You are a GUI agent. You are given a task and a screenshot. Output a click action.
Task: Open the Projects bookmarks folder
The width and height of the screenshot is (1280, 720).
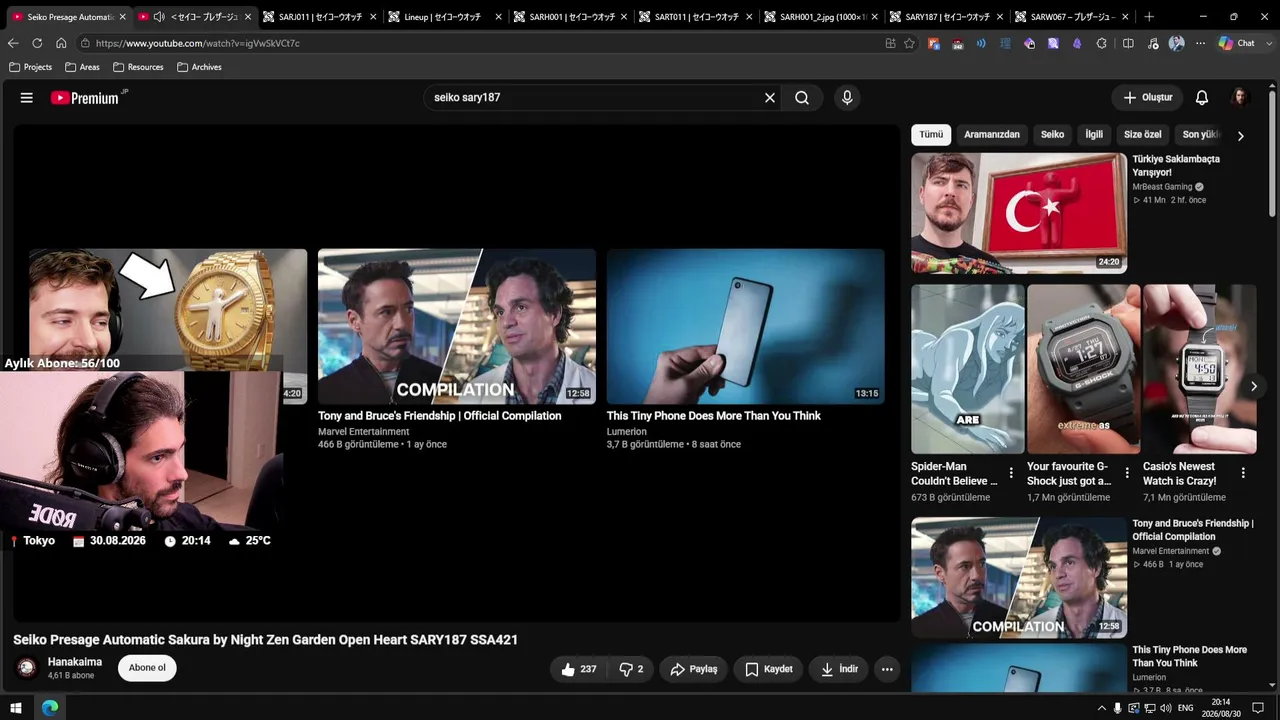tap(30, 67)
